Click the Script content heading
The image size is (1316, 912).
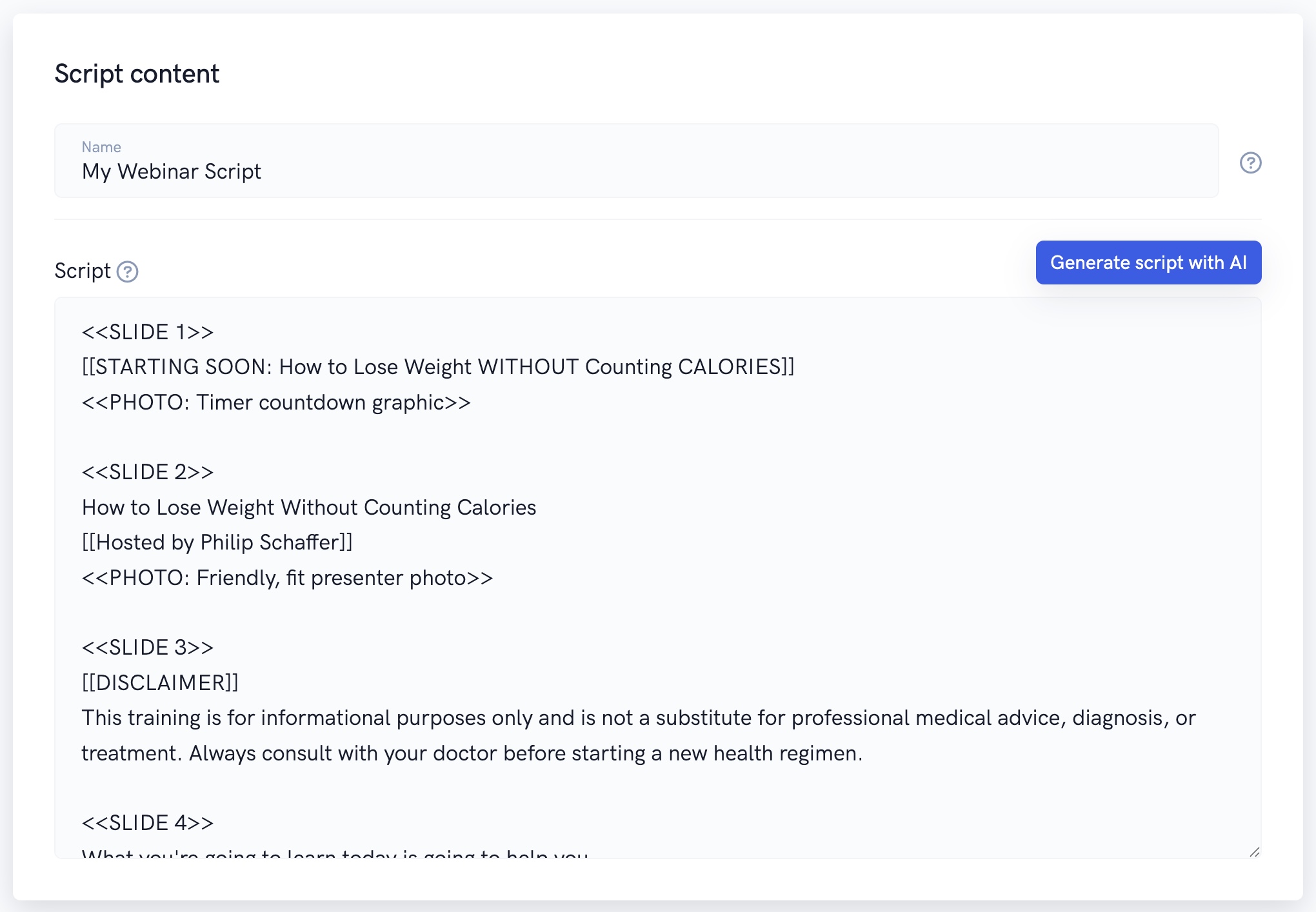tap(137, 74)
